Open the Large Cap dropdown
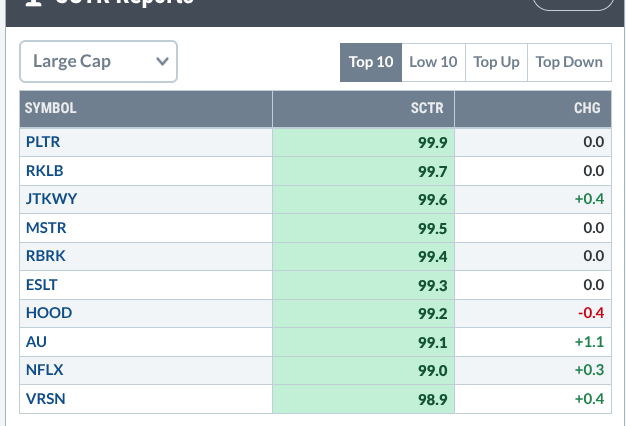The height and width of the screenshot is (426, 626). 98,61
